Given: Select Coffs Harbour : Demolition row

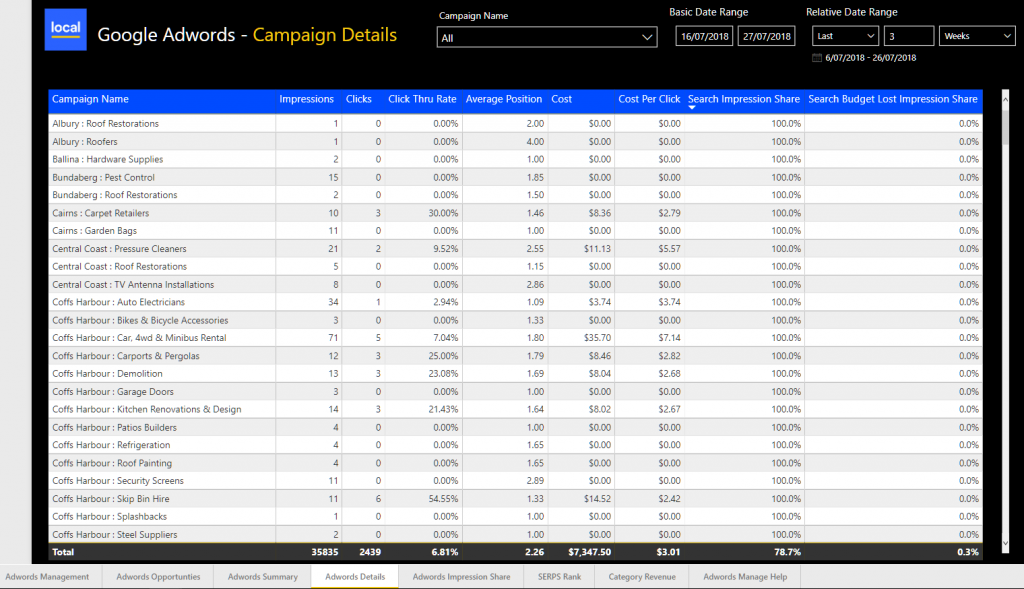Looking at the screenshot, I should (515, 374).
